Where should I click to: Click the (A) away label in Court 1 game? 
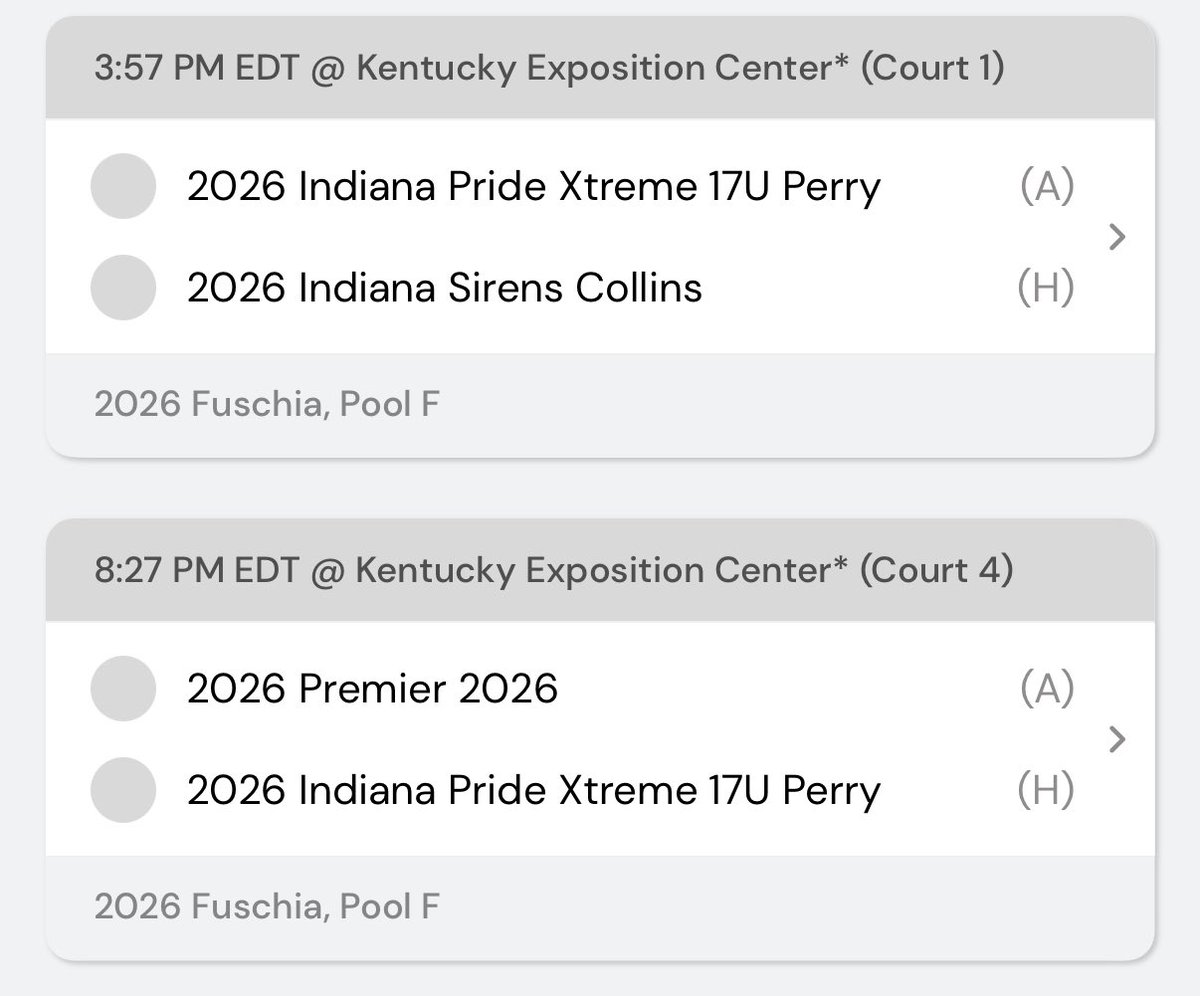1047,186
